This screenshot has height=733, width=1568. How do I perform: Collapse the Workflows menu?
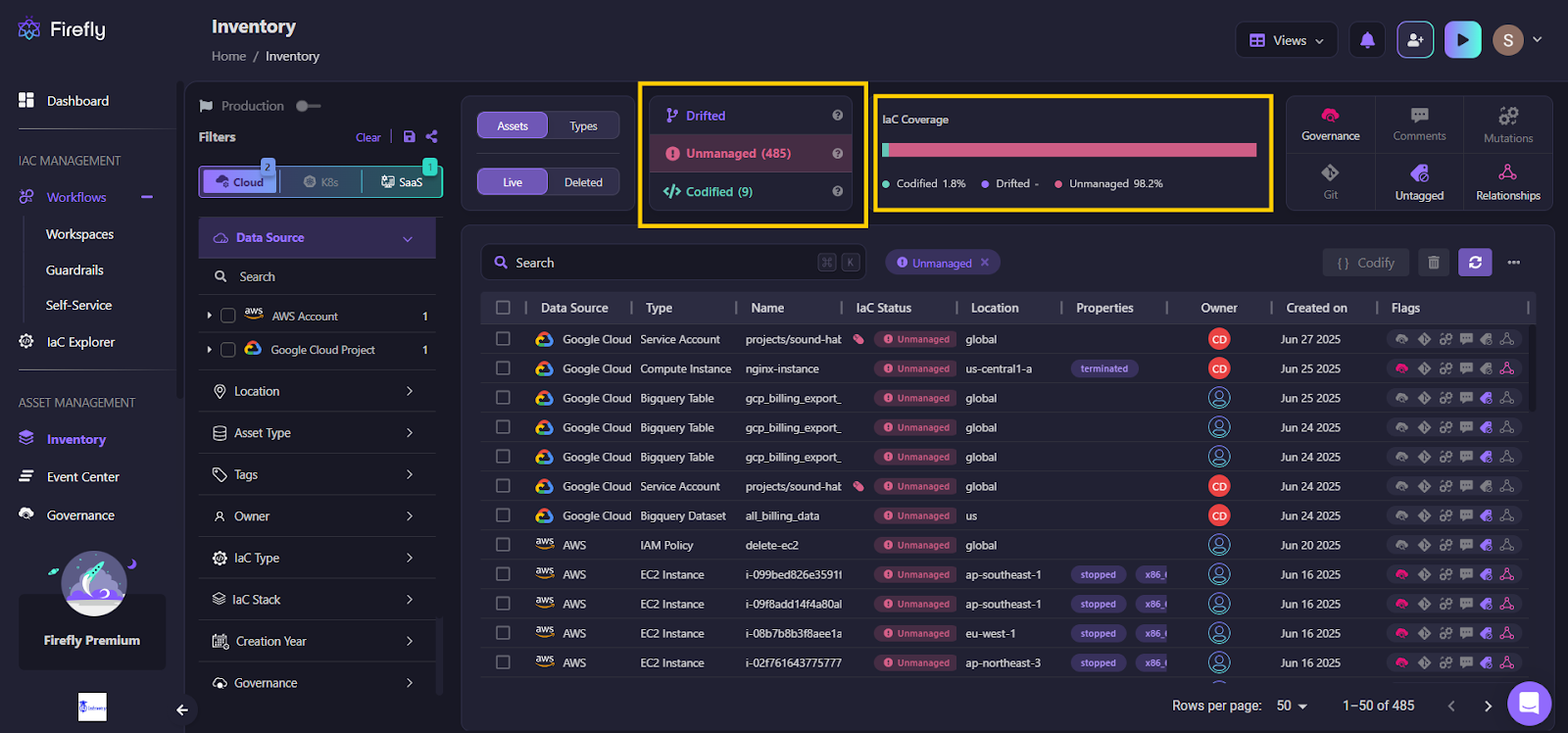[x=147, y=197]
